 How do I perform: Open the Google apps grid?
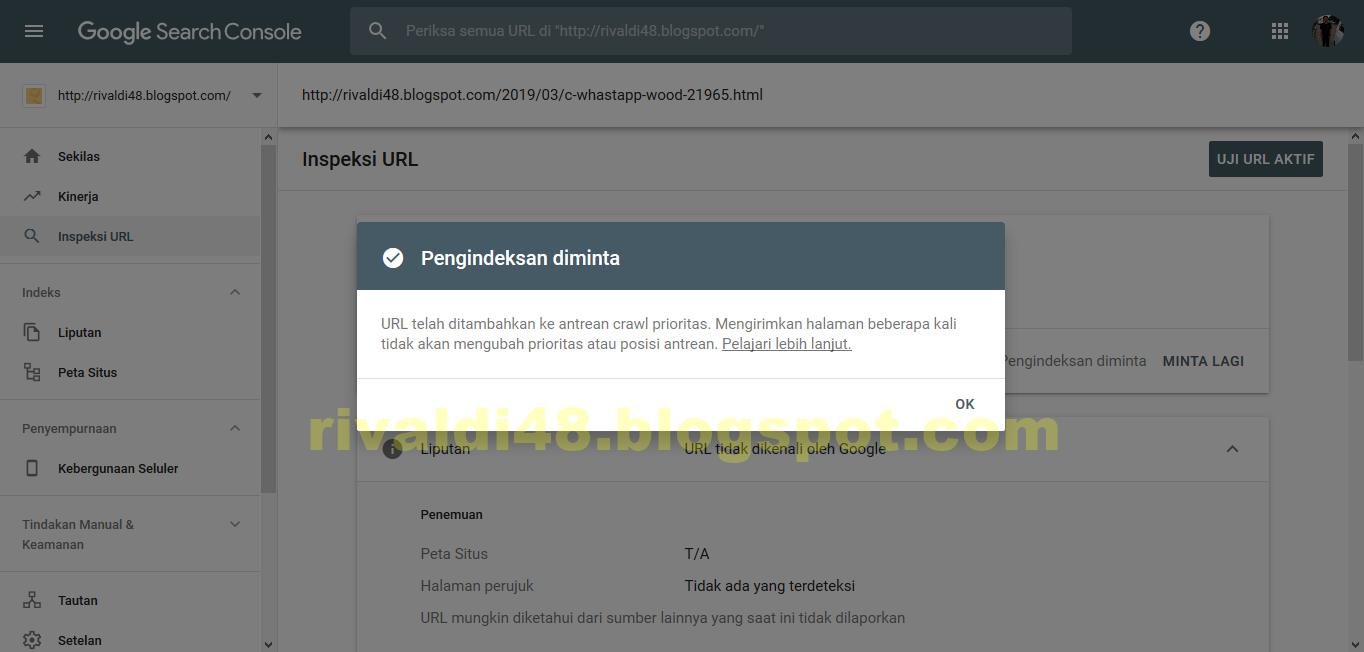[x=1279, y=30]
